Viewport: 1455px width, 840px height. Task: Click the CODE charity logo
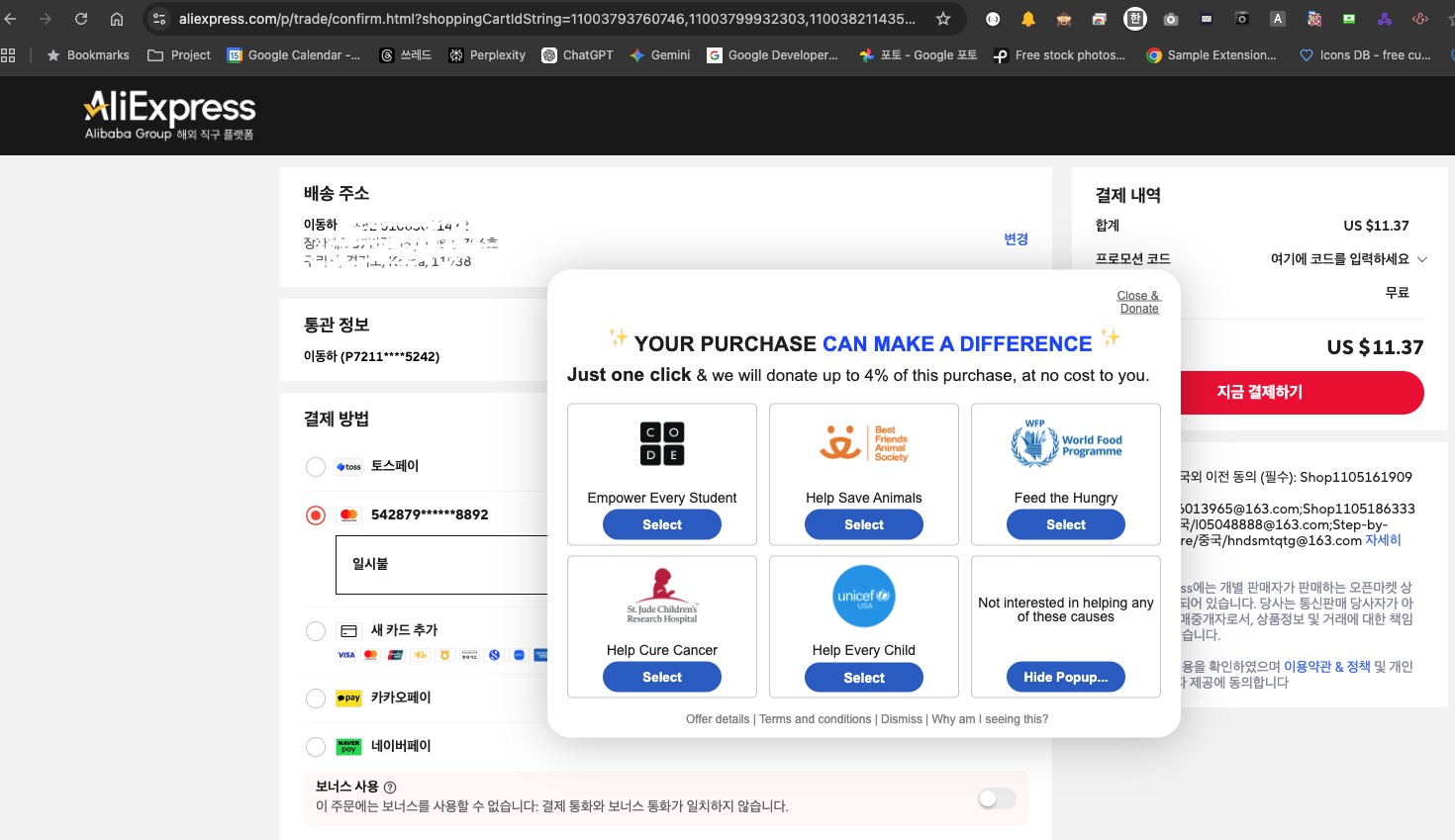pos(662,443)
